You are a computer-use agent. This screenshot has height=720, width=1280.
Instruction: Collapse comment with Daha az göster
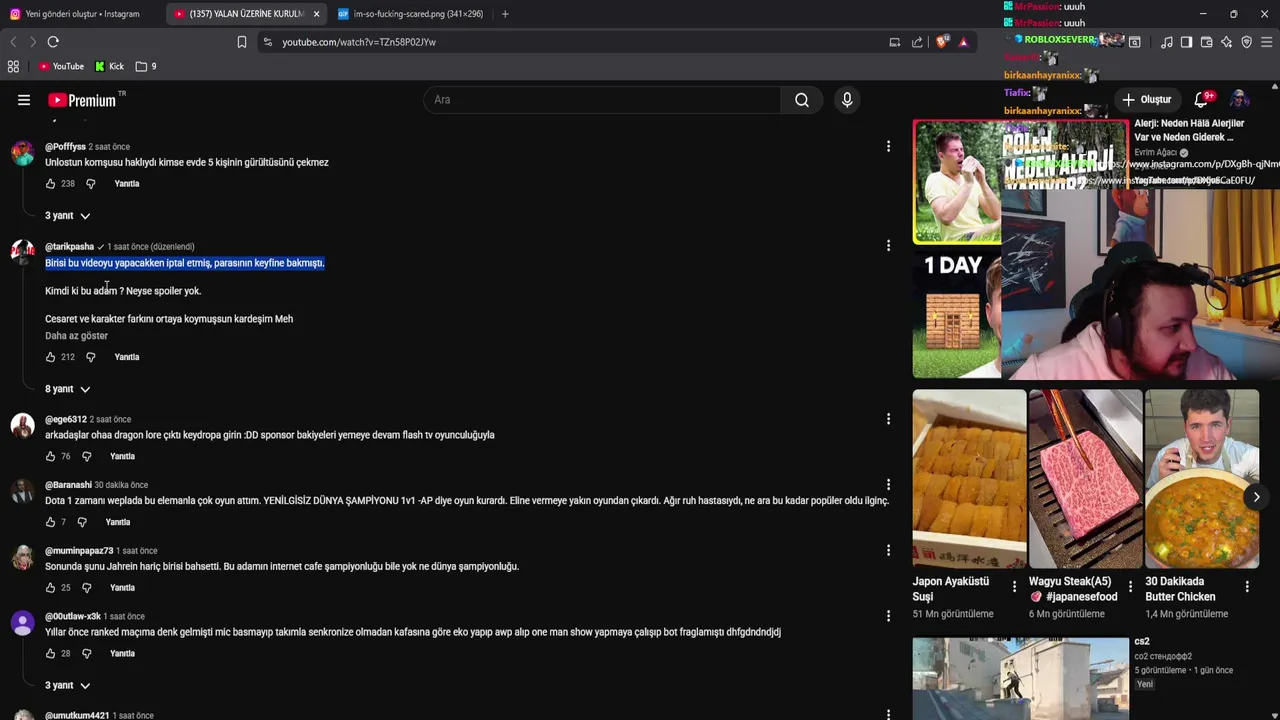pyautogui.click(x=76, y=336)
